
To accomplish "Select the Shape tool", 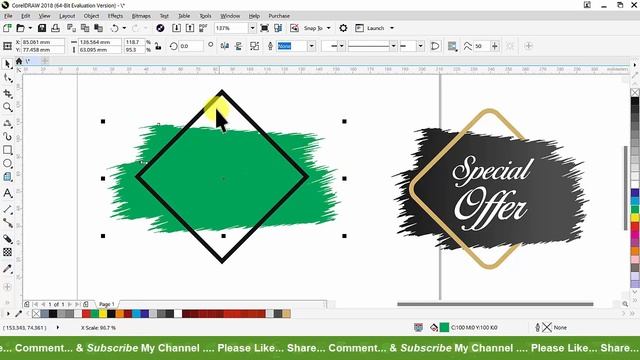I will (x=7, y=78).
